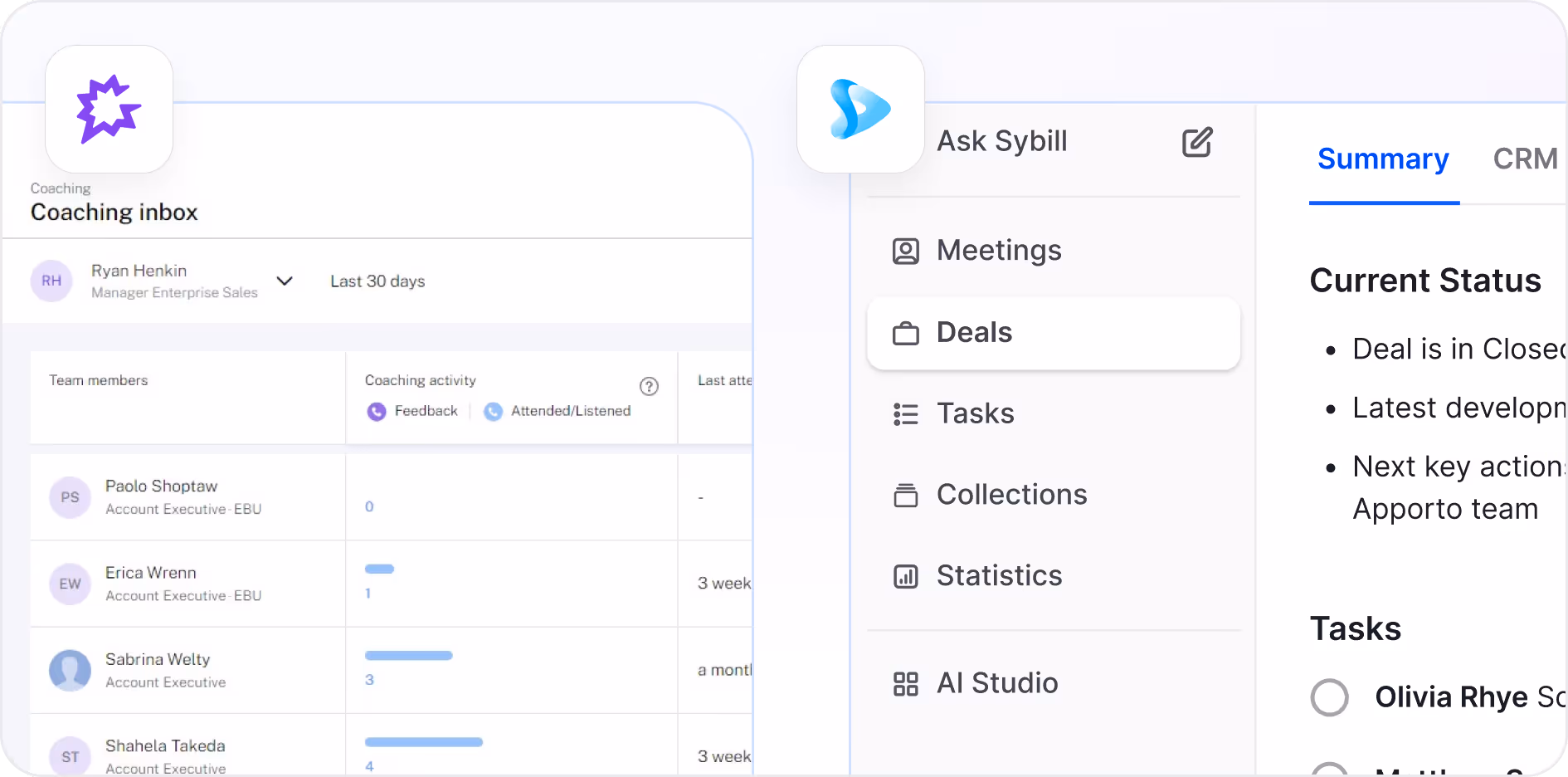The image size is (1568, 777).
Task: Click Paolo Shoptaw's coaching count of 0
Action: coord(369,506)
